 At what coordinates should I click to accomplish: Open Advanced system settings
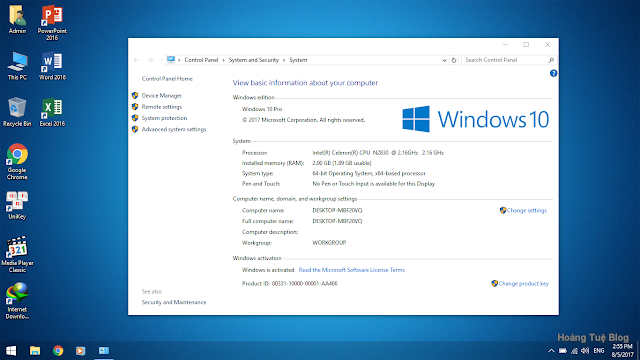click(174, 129)
